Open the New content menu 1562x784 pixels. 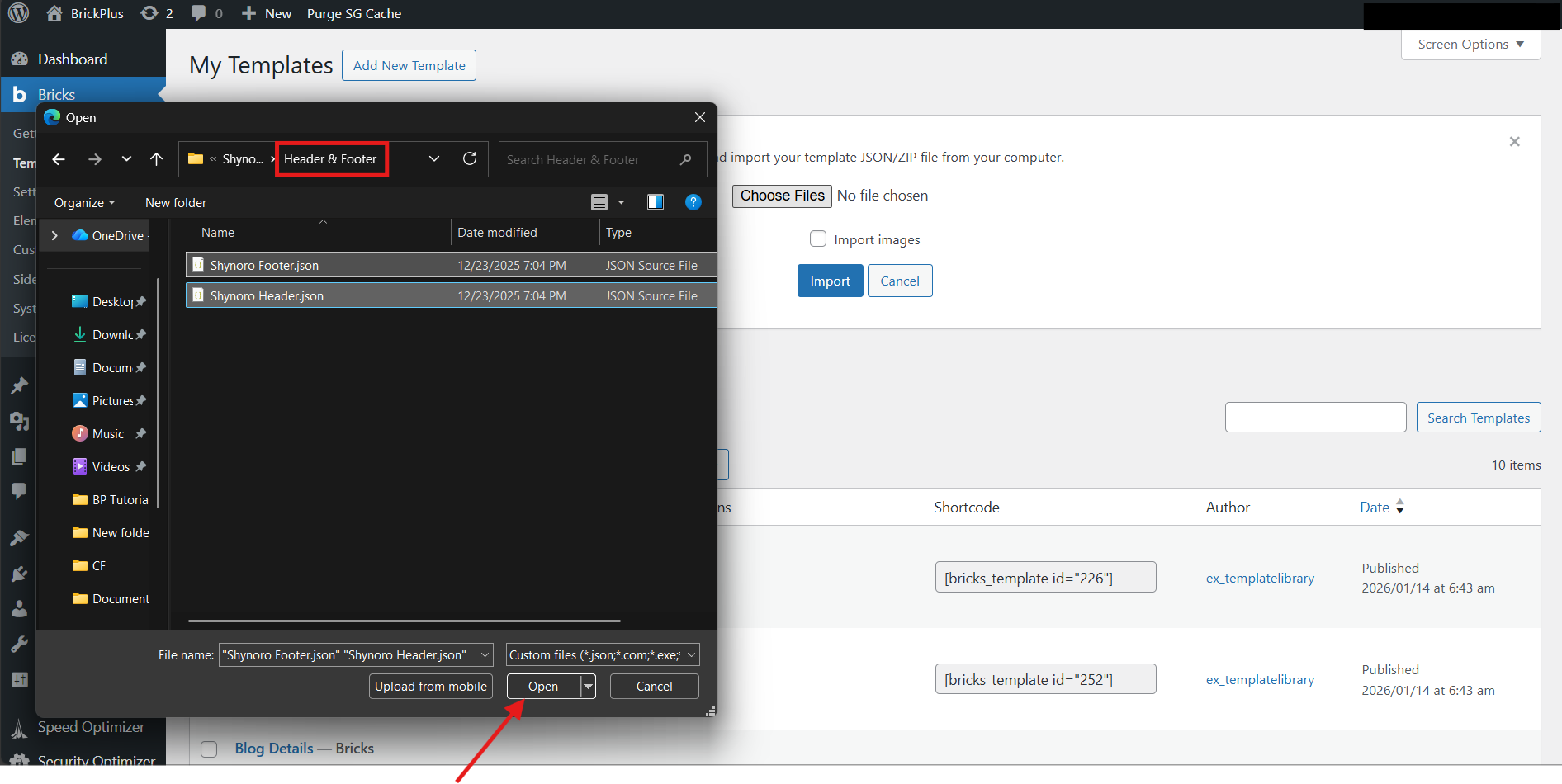267,13
